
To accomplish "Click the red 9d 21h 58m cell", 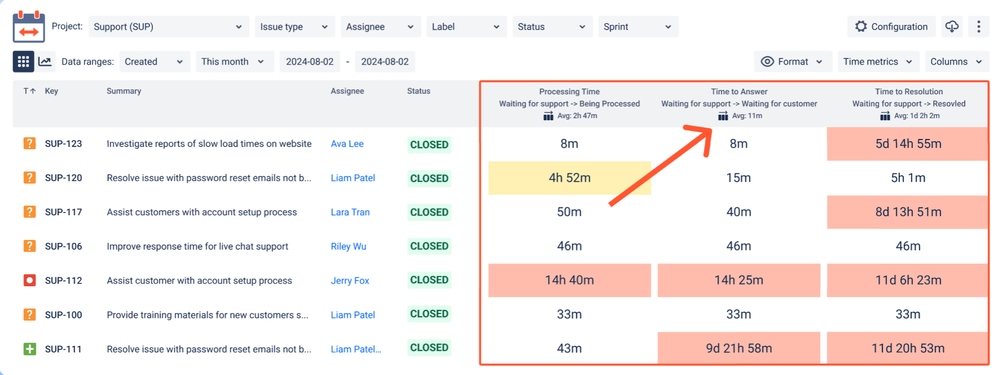I will click(739, 348).
